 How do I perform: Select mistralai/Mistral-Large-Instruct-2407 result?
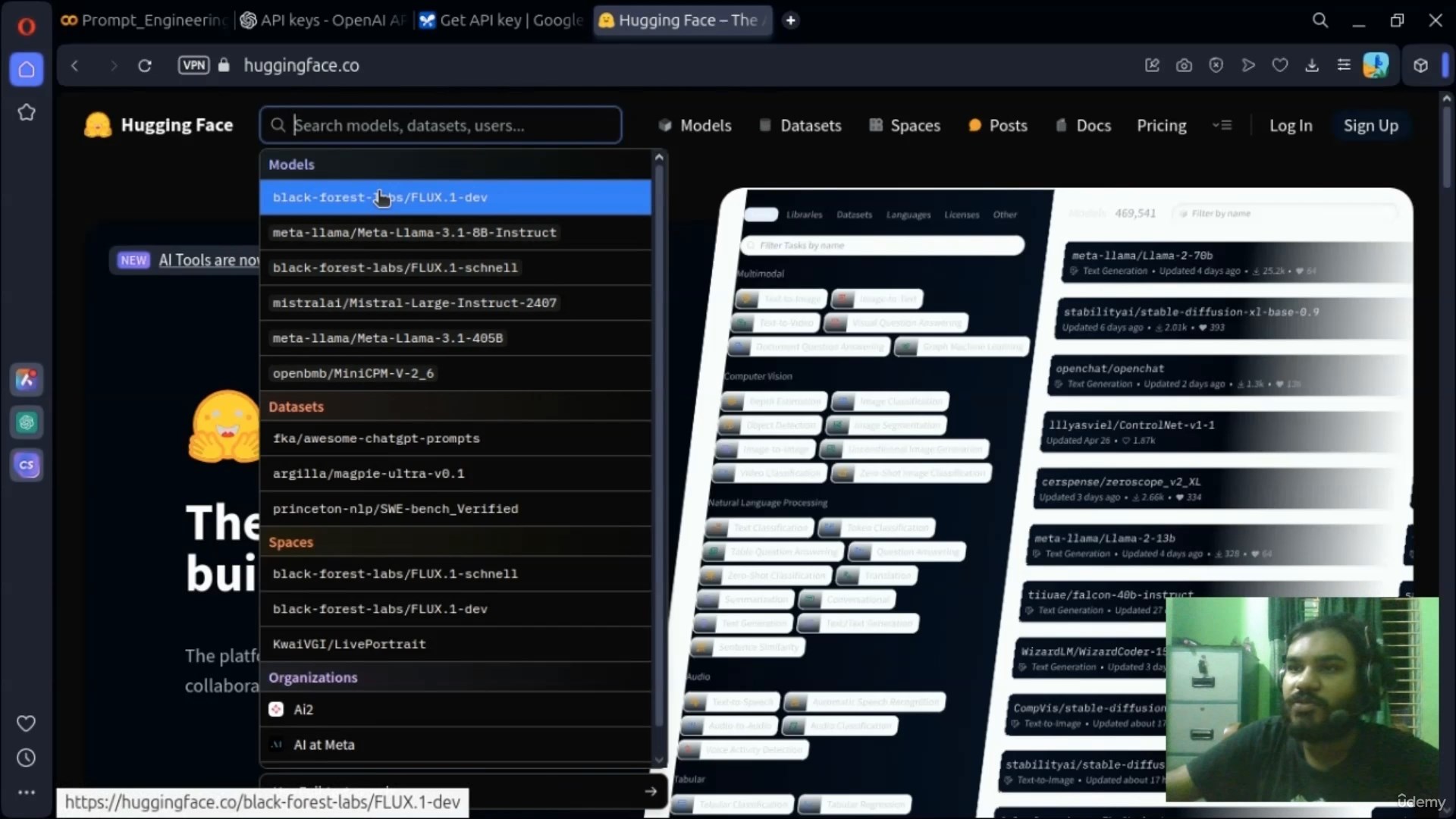455,303
